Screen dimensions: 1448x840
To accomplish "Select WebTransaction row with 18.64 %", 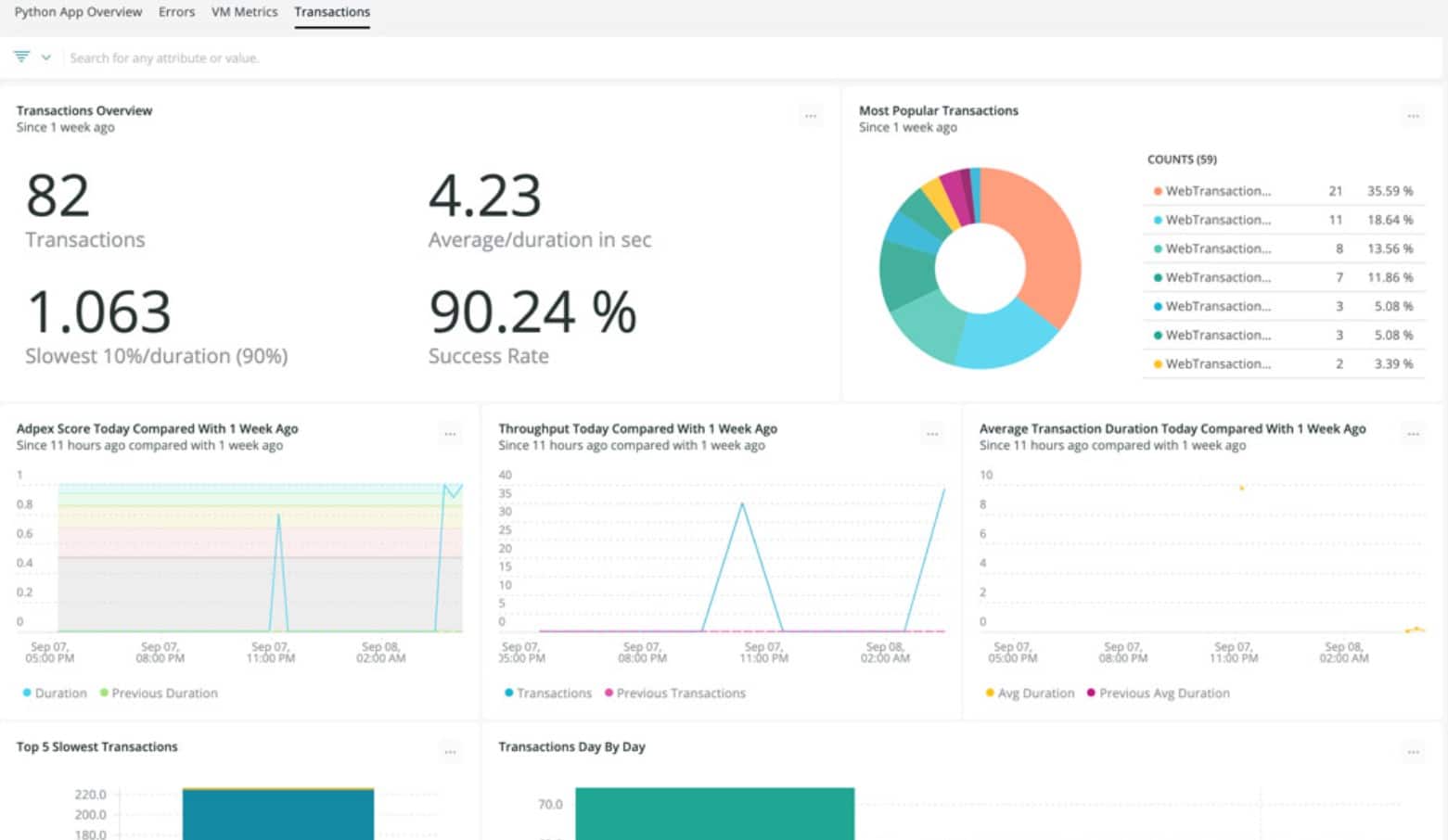I will click(1284, 220).
